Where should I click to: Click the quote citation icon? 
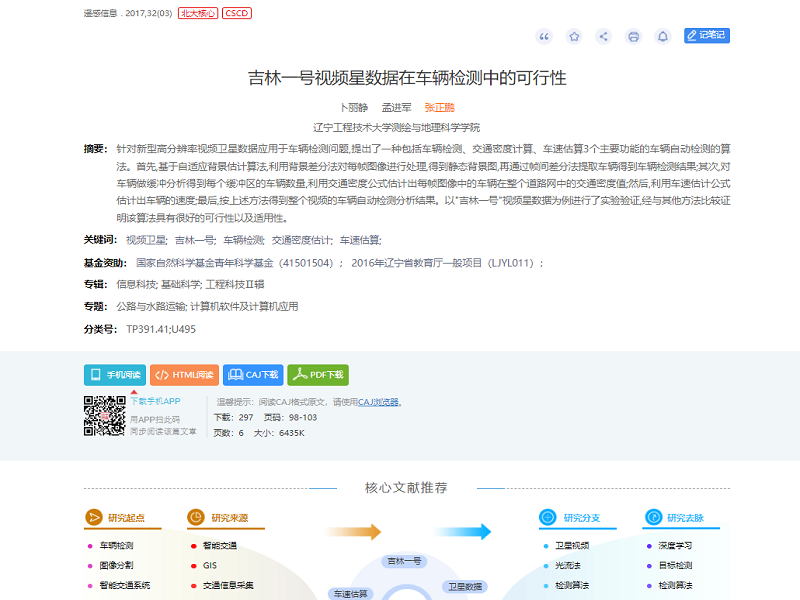tap(544, 36)
